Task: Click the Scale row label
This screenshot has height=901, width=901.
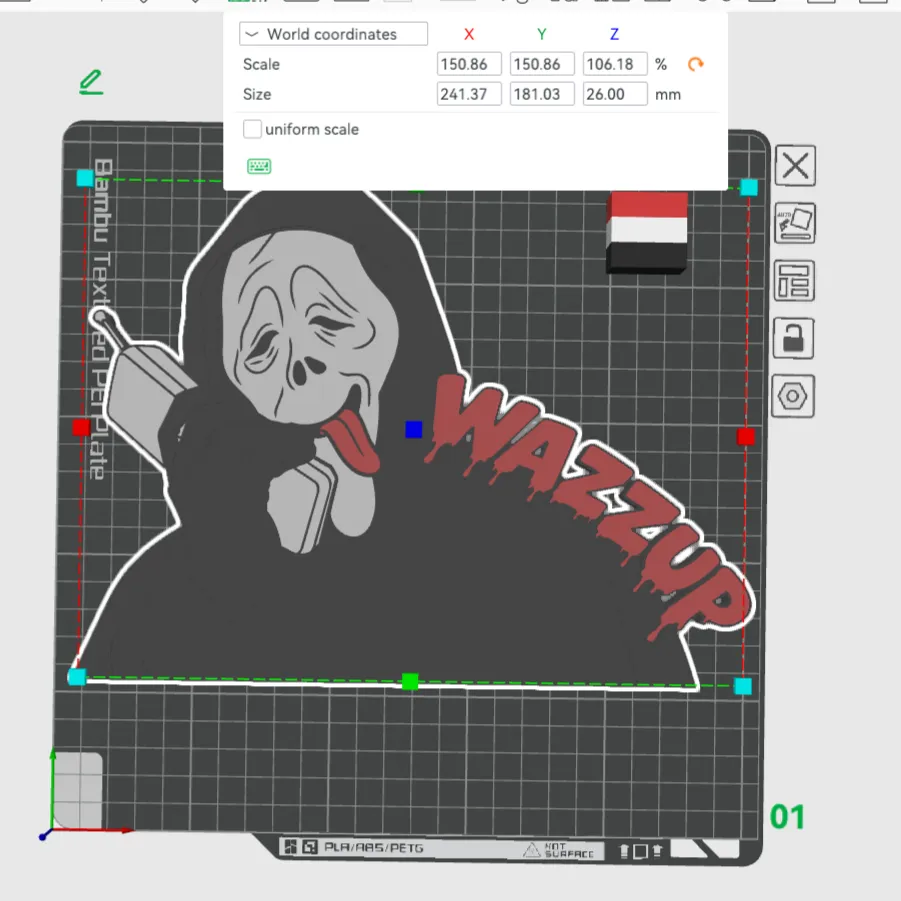Action: pos(261,64)
